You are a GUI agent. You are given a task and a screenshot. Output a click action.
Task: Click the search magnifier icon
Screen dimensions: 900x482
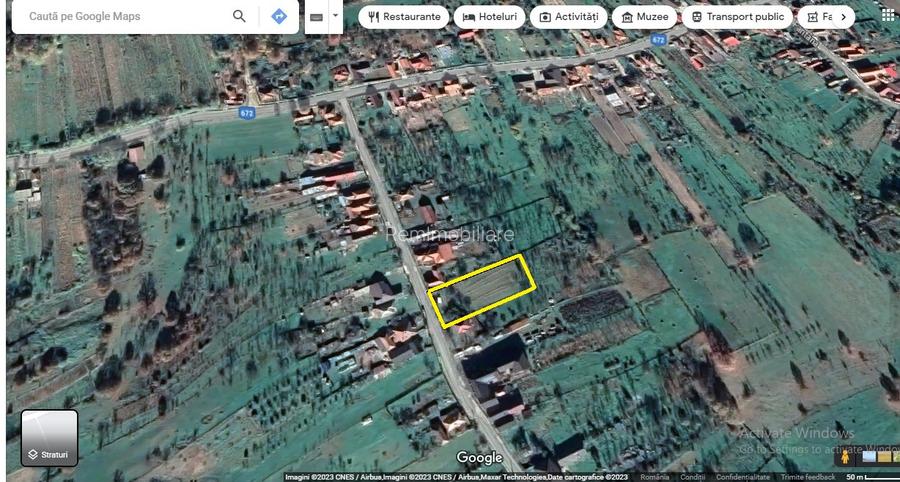(x=239, y=16)
